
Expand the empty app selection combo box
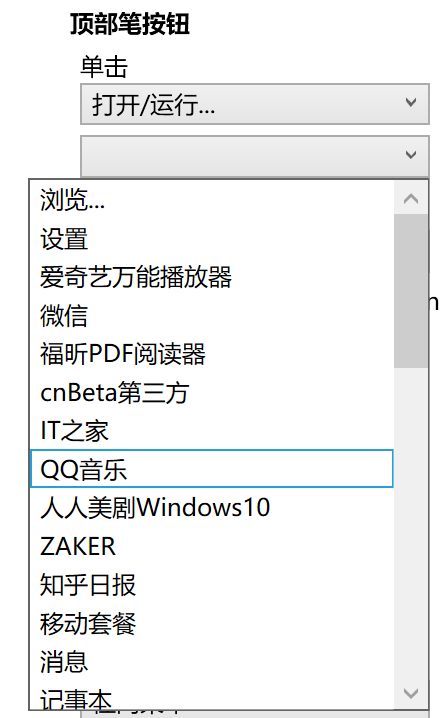tap(255, 155)
